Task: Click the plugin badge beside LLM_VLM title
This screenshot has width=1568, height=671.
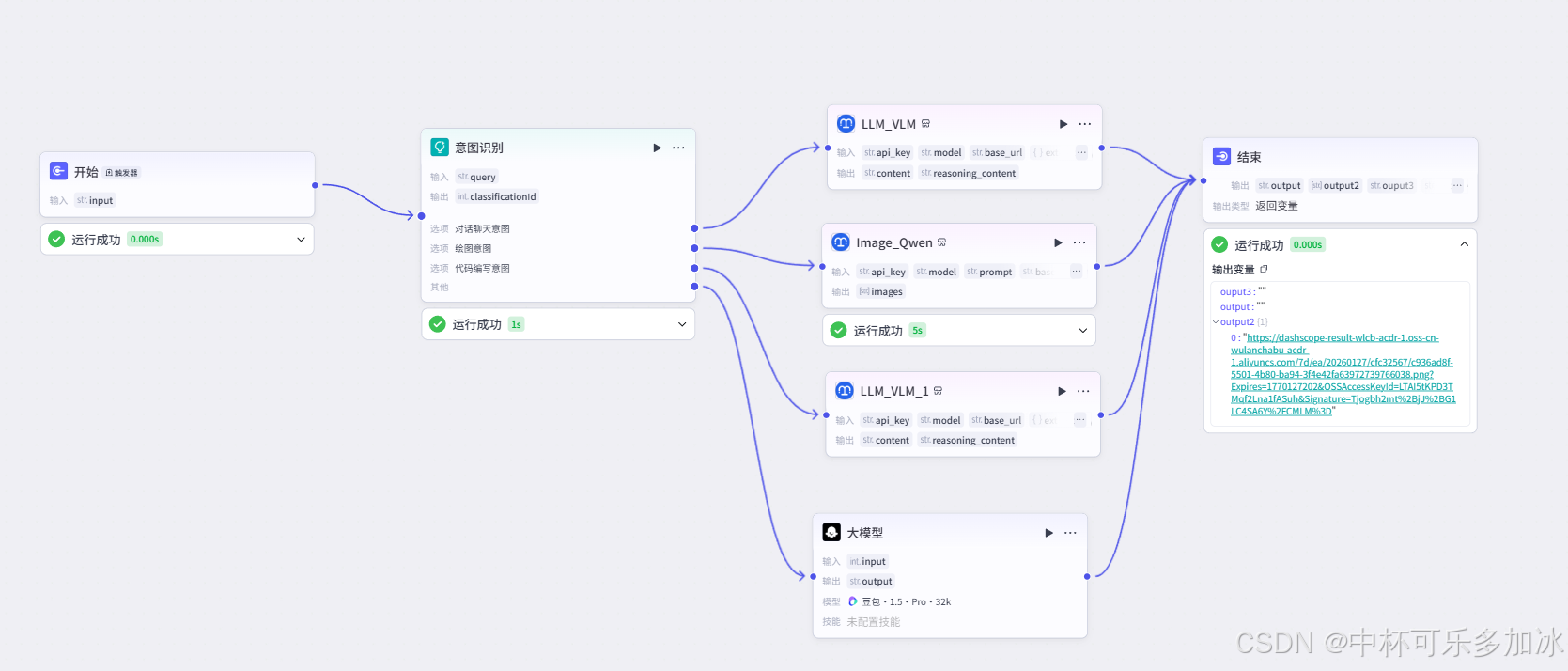Action: [x=925, y=124]
